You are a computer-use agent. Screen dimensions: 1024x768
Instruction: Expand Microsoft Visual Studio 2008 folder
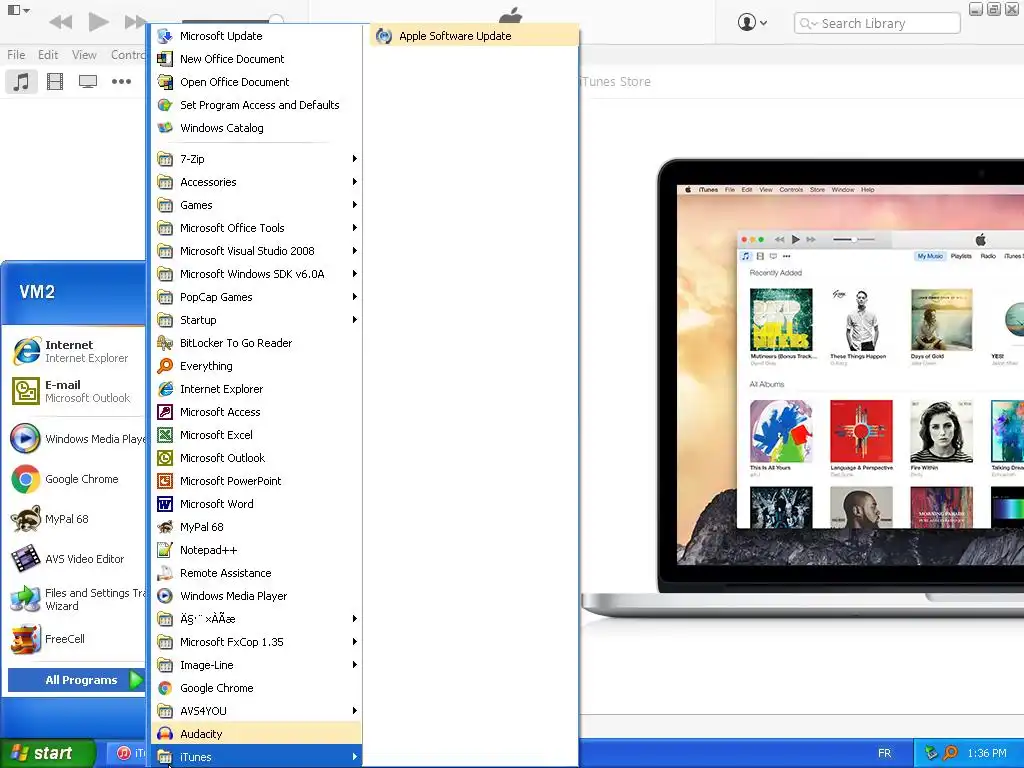coord(256,251)
